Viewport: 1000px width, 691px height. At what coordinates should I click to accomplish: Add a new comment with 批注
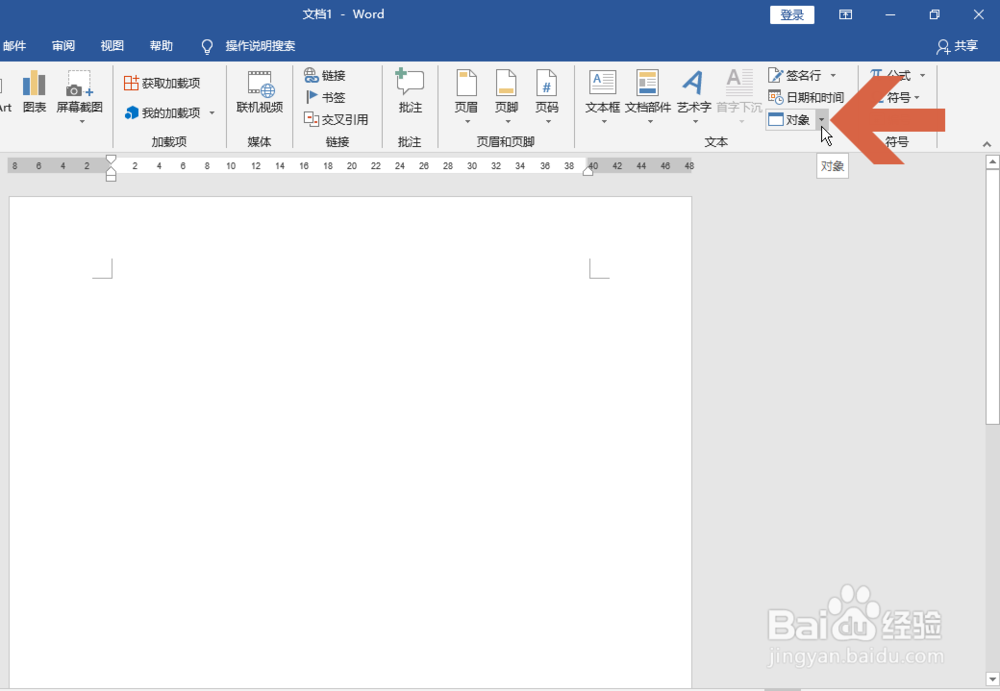410,93
